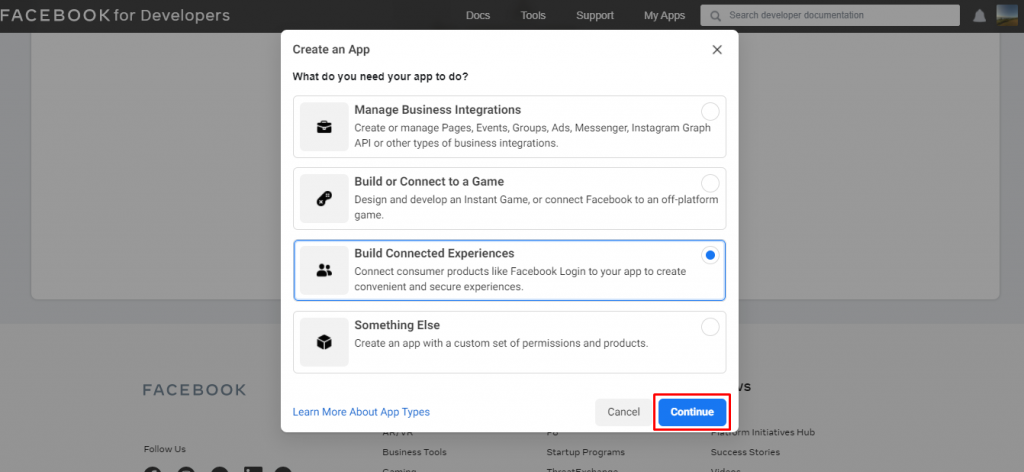Focus the Search developer documentation field
The width and height of the screenshot is (1024, 472).
(x=830, y=16)
